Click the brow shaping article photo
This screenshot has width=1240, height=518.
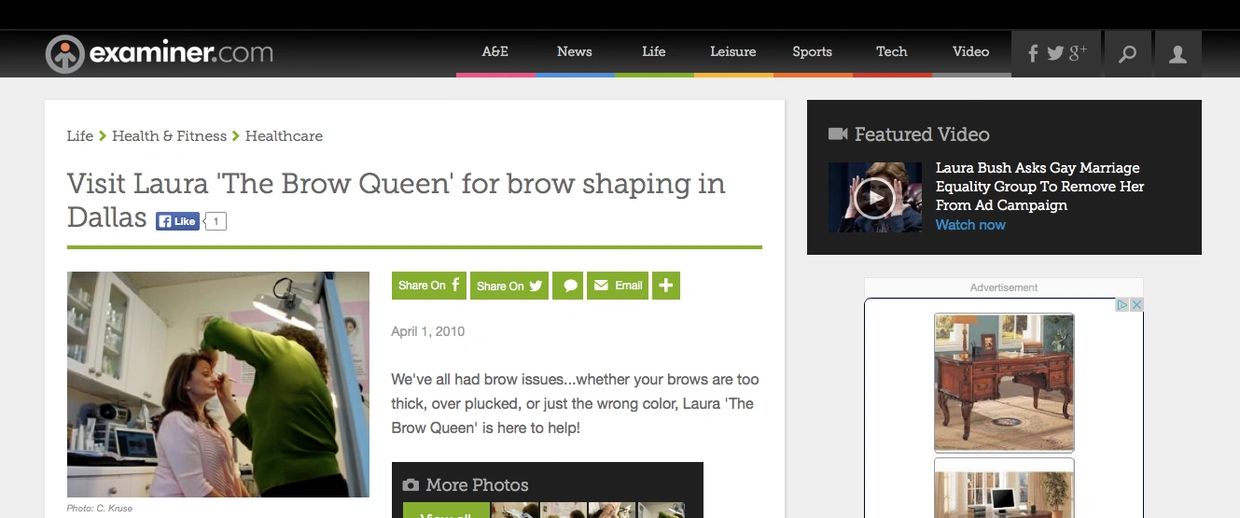[x=218, y=384]
